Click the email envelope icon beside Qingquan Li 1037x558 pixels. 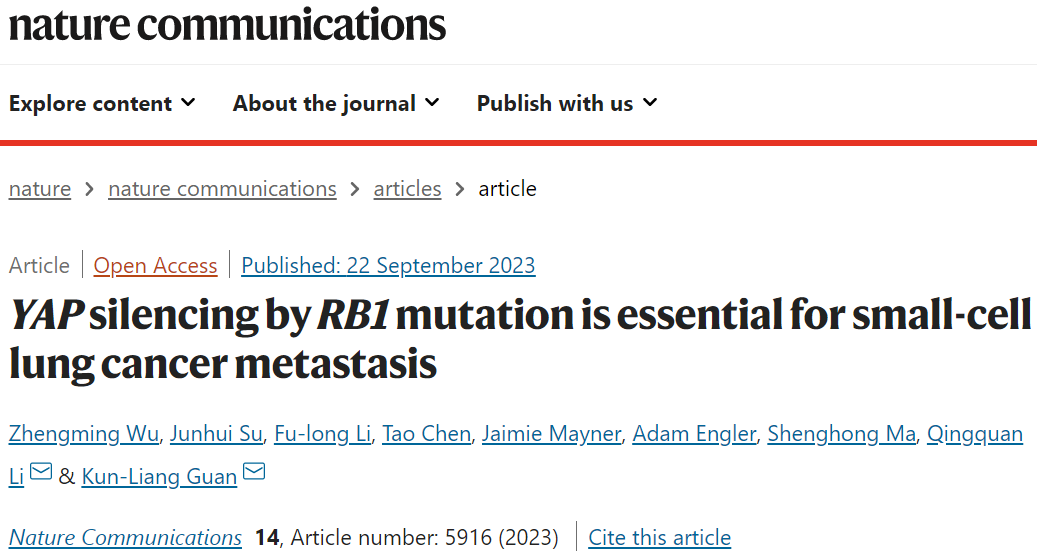pos(41,471)
